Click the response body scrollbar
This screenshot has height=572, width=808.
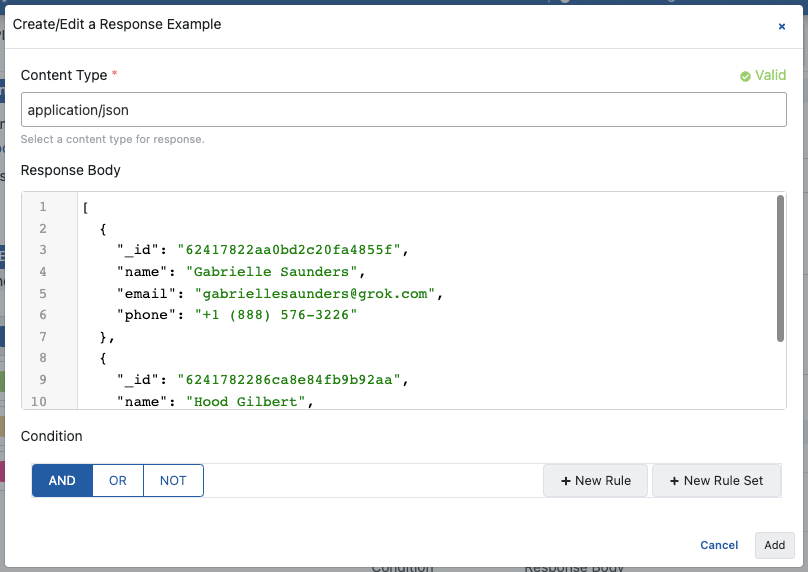pyautogui.click(x=780, y=268)
